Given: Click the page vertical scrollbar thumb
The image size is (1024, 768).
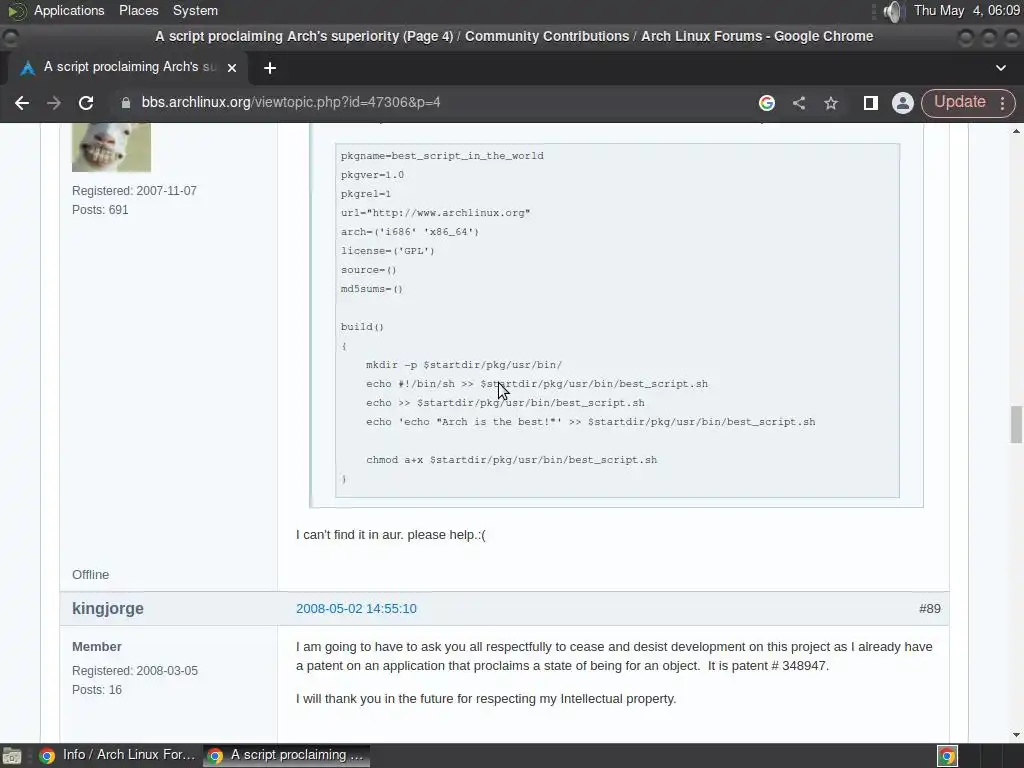Looking at the screenshot, I should (1016, 424).
